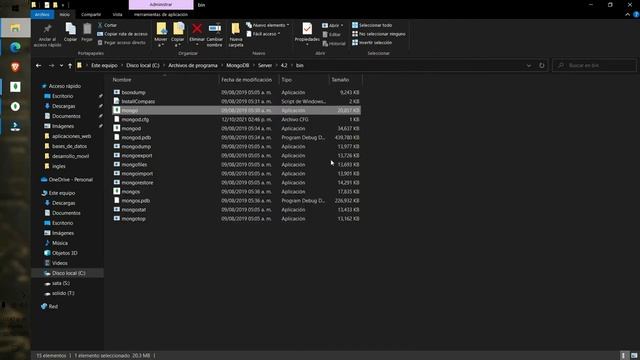Image resolution: width=640 pixels, height=360 pixels.
Task: Click the Cambiar nombre rename icon
Action: coord(215,34)
